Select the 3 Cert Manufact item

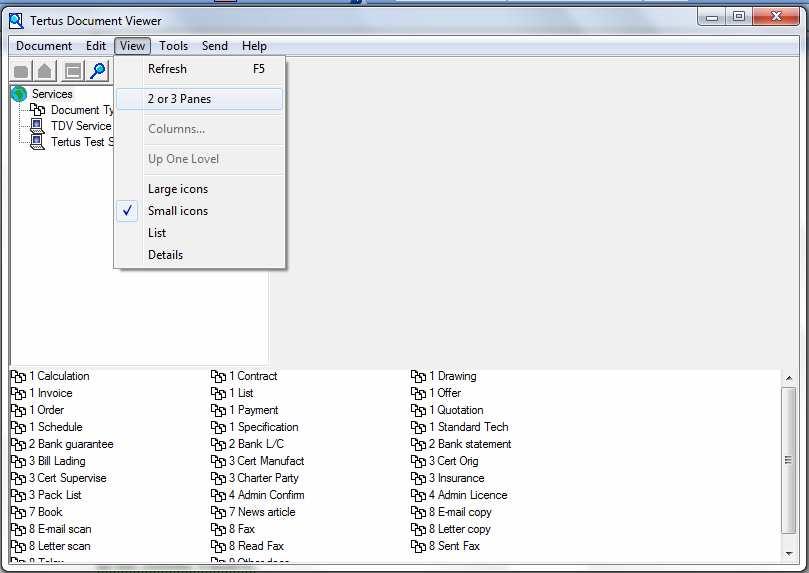[x=258, y=461]
